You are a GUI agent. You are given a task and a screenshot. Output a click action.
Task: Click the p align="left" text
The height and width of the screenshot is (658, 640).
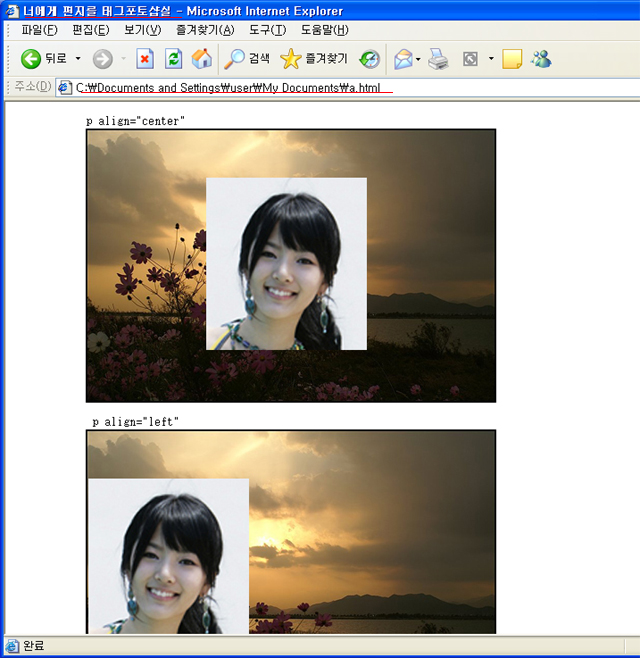tap(135, 422)
